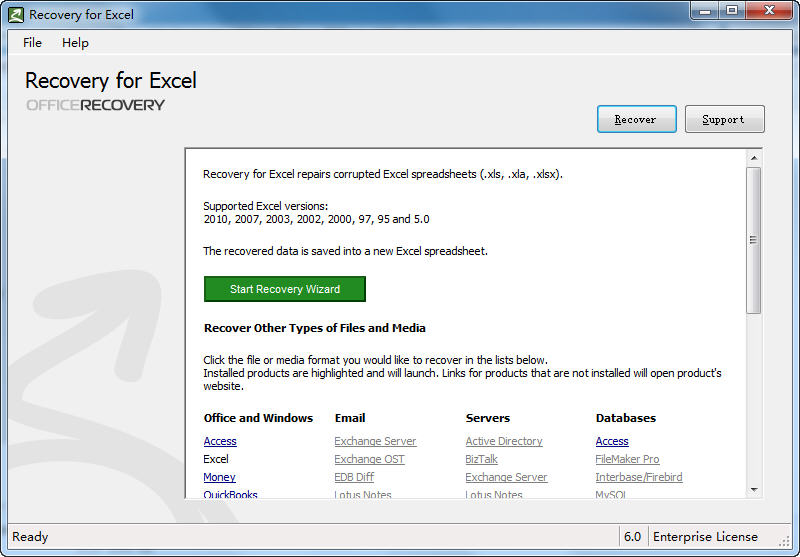This screenshot has height=557, width=800.
Task: Open the QuickBooks recovery link
Action: (230, 494)
